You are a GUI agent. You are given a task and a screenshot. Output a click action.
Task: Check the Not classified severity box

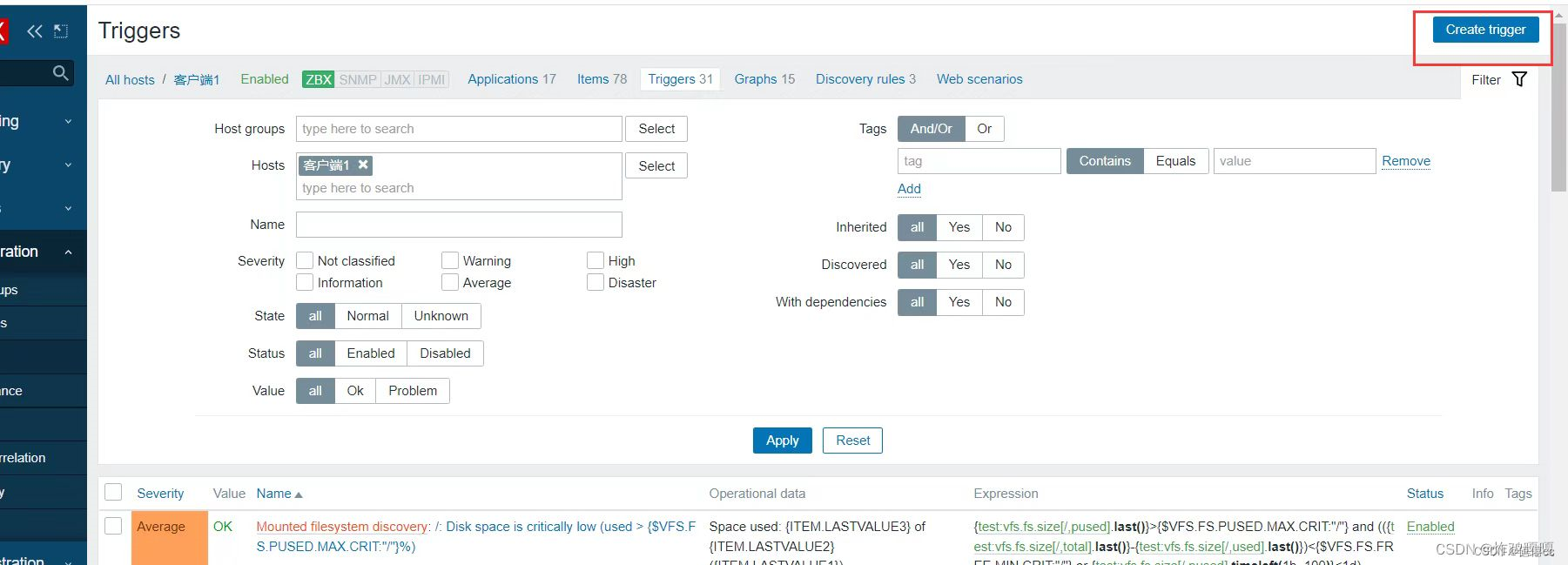click(305, 260)
